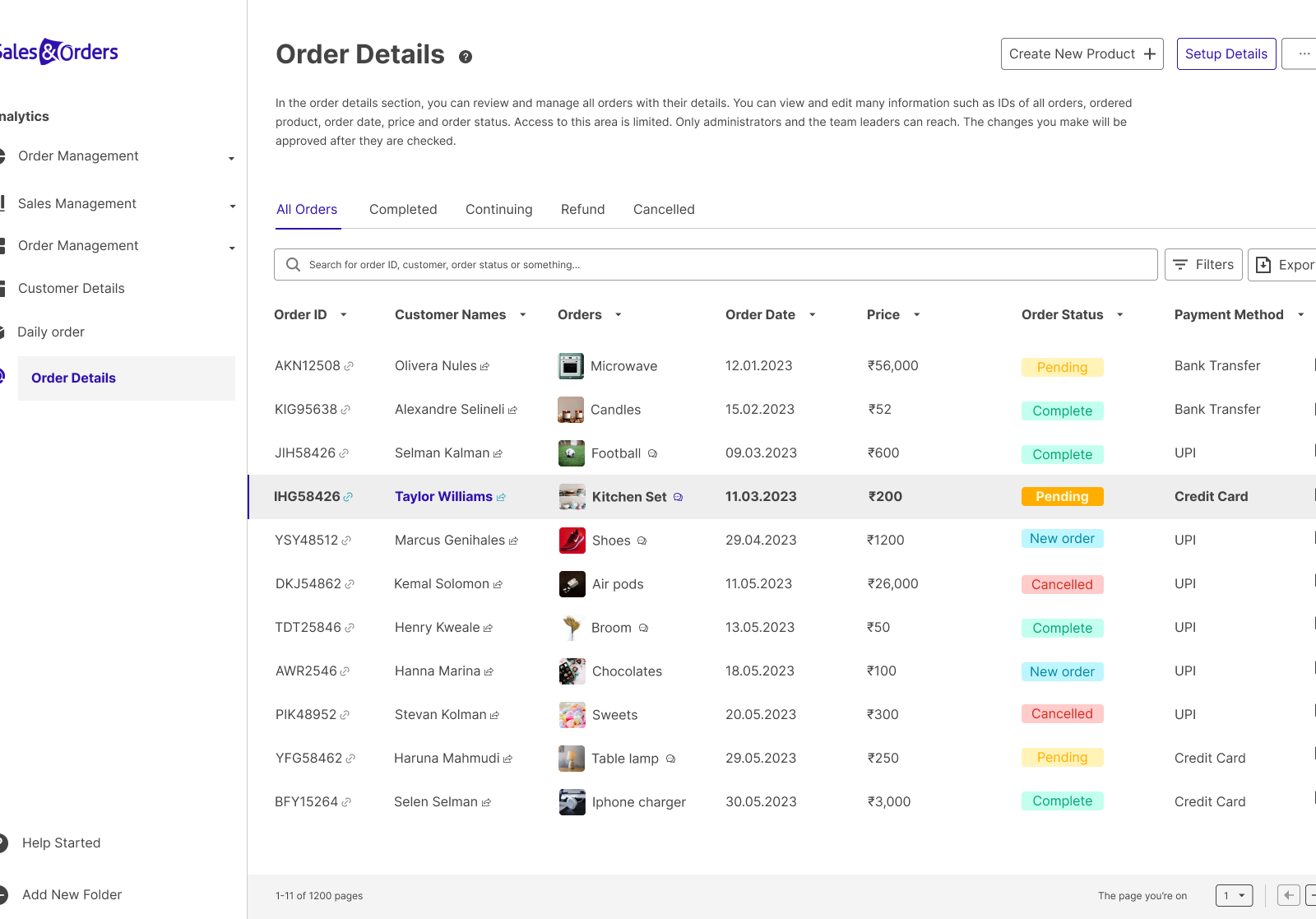Open the page number selector
The height and width of the screenshot is (919, 1316).
(1233, 895)
